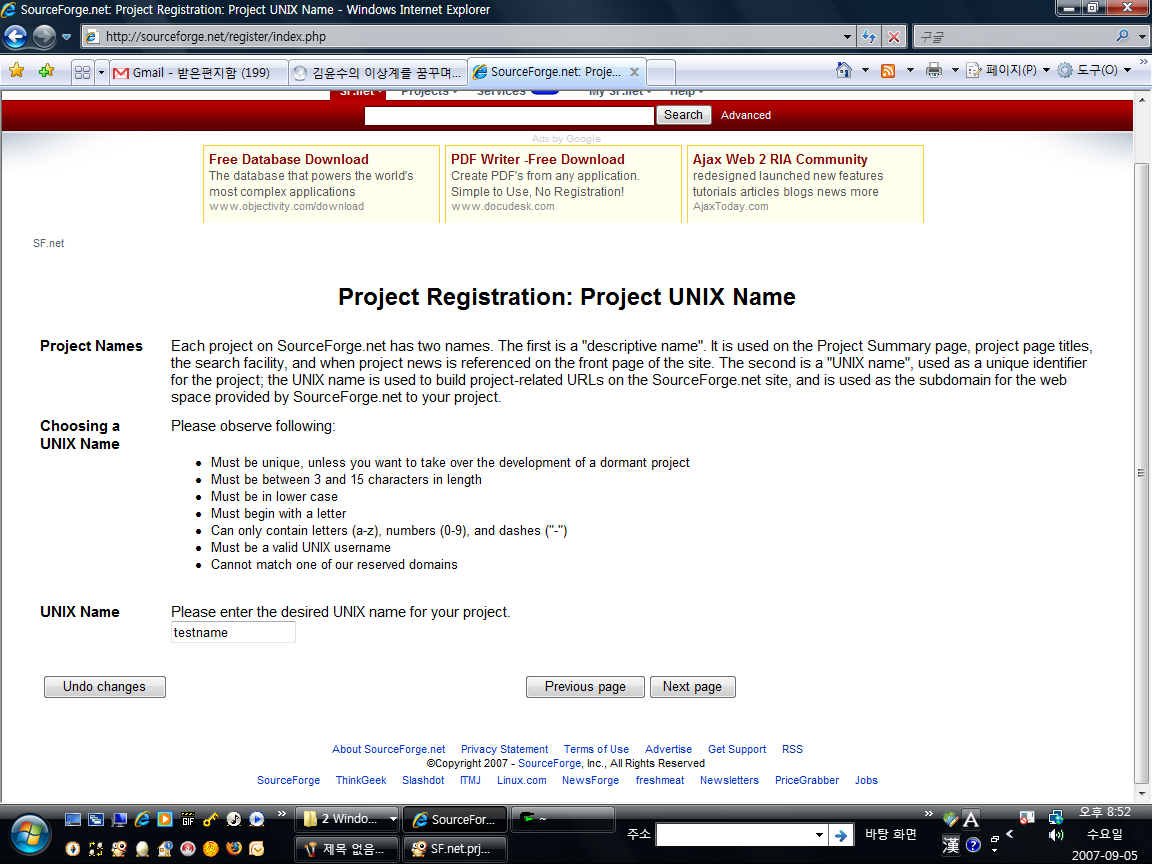Click the page vertical scrollbar thumb
The width and height of the screenshot is (1152, 864).
tap(1141, 473)
